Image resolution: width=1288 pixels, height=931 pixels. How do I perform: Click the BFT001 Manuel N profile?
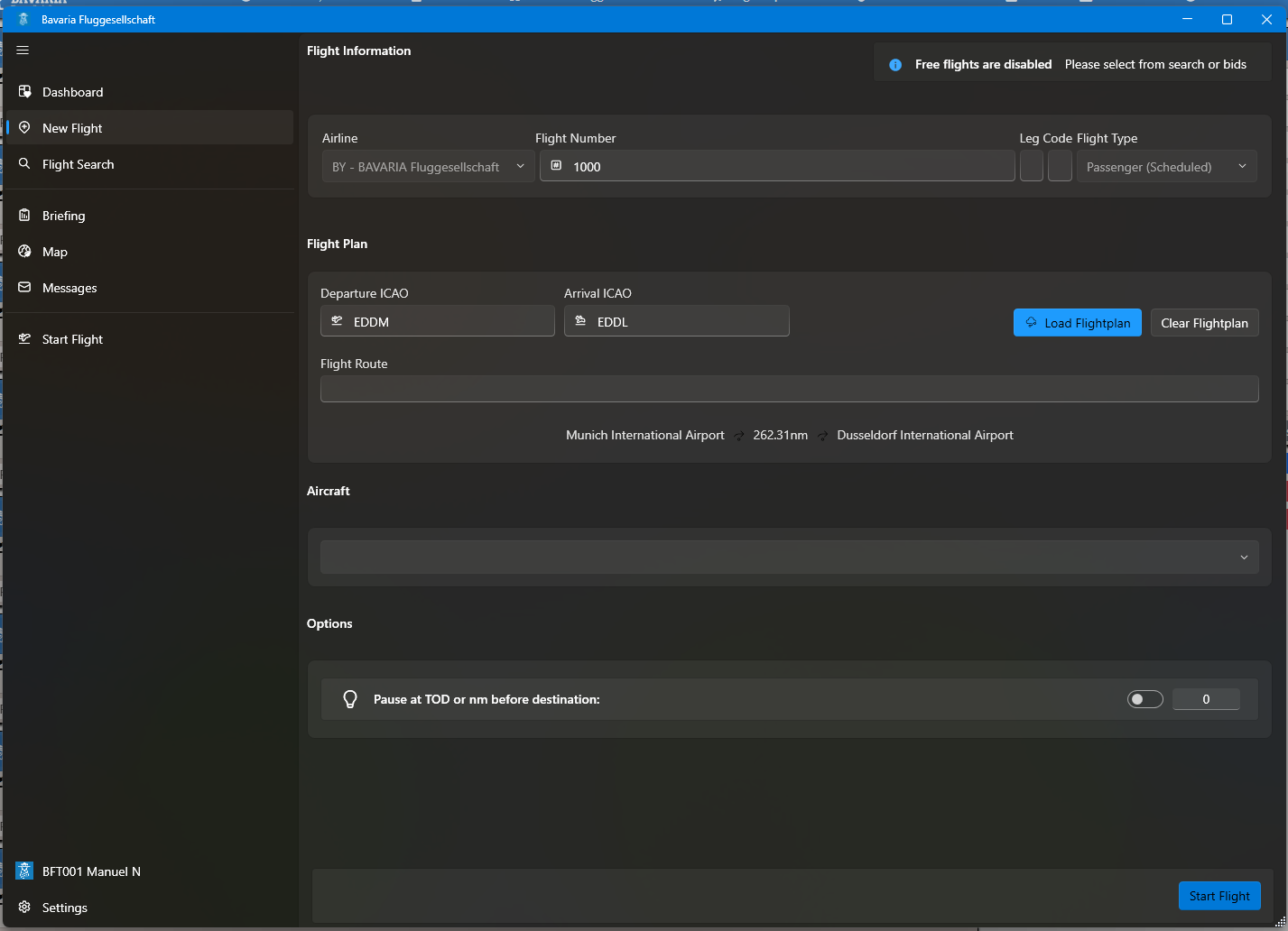(x=150, y=871)
